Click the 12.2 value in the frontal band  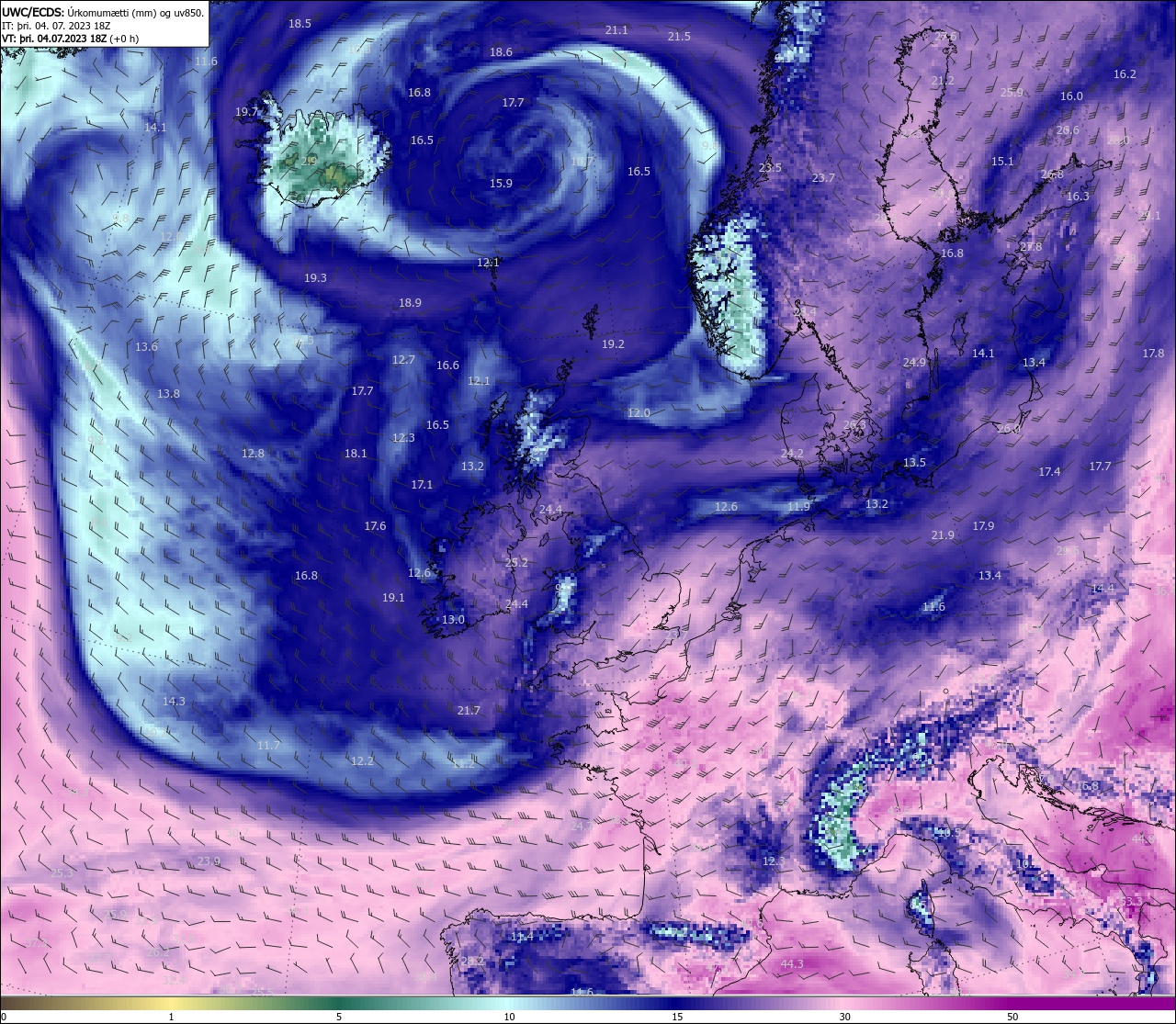363,761
